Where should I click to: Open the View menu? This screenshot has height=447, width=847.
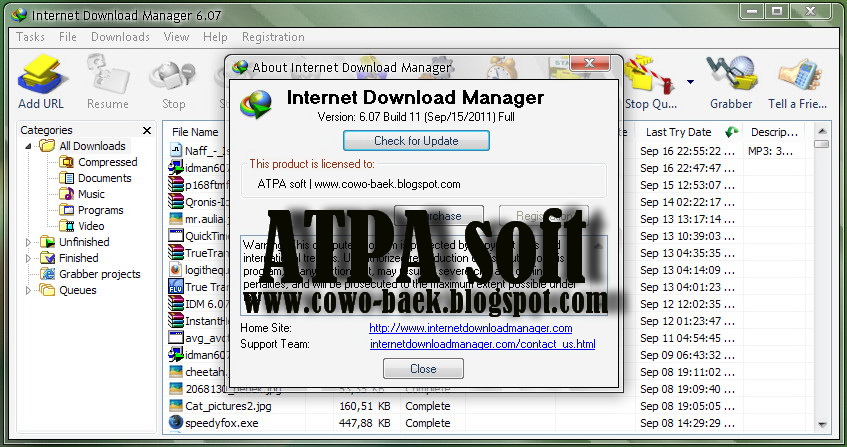point(176,37)
